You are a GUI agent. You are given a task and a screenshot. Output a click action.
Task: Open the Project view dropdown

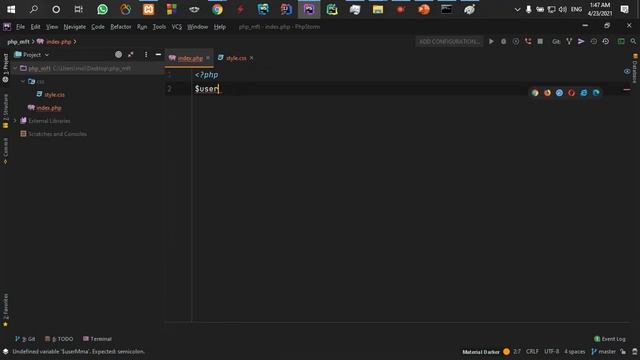[31, 55]
